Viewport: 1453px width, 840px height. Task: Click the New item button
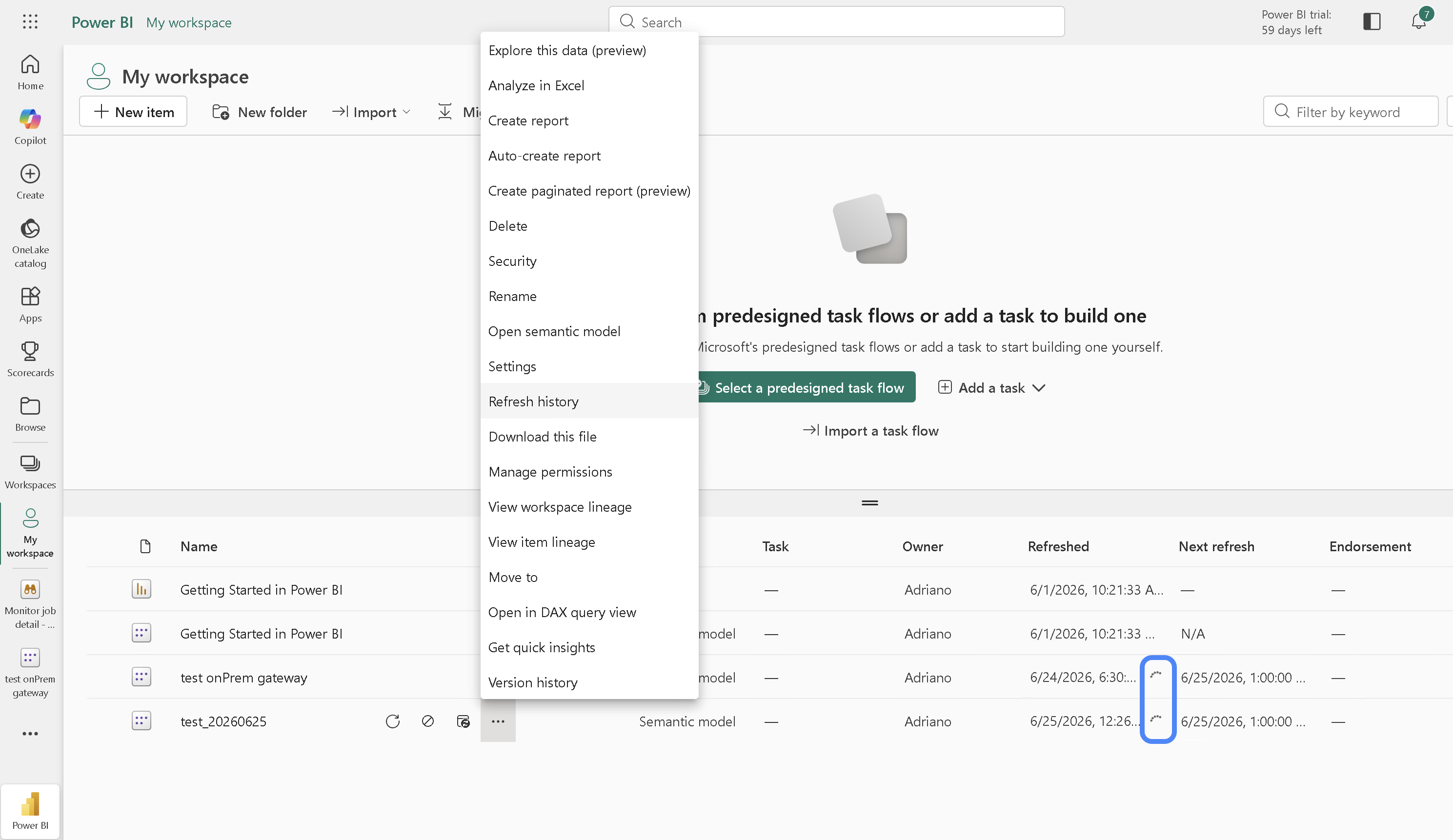[x=133, y=112]
